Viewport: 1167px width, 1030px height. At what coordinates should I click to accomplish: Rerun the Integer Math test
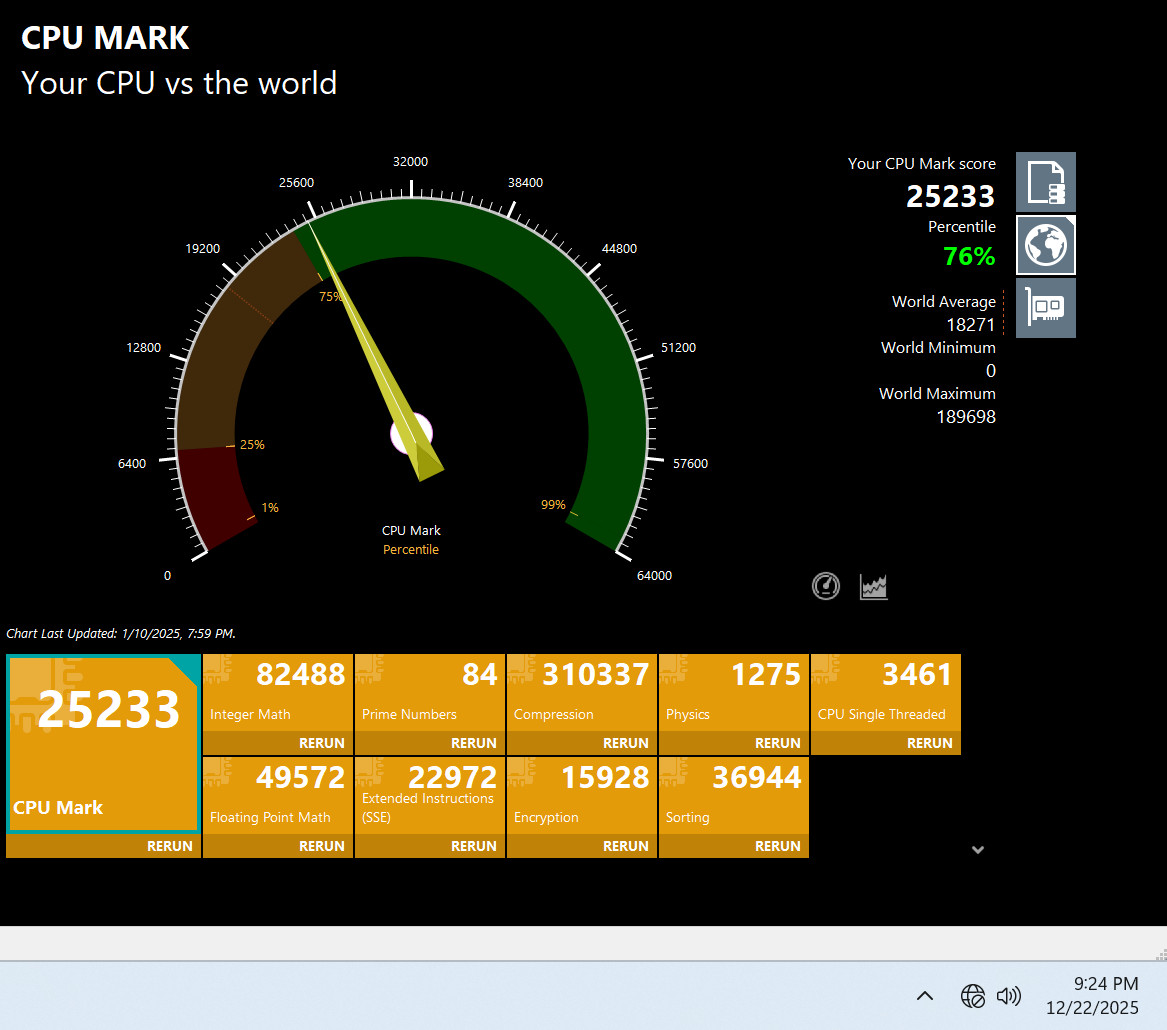(321, 743)
